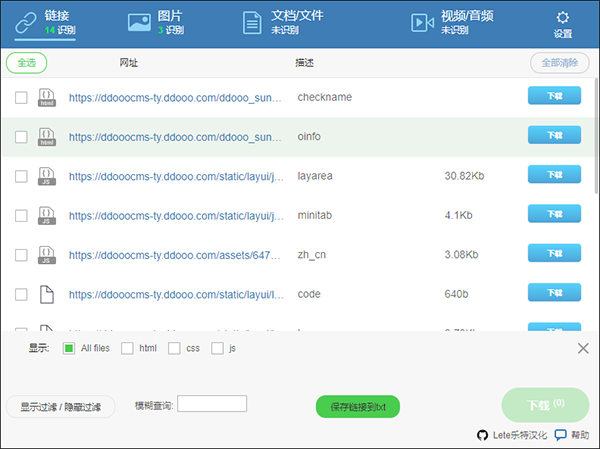Click blank file icon in code row
Screen dimensions: 600x449
click(47, 294)
